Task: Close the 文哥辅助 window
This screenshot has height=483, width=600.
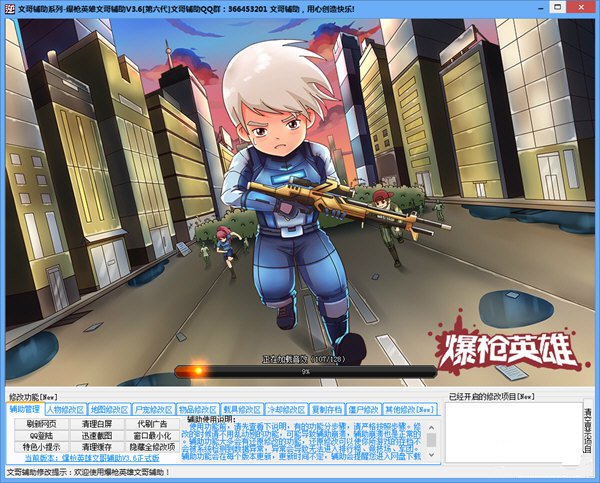Action: (581, 7)
